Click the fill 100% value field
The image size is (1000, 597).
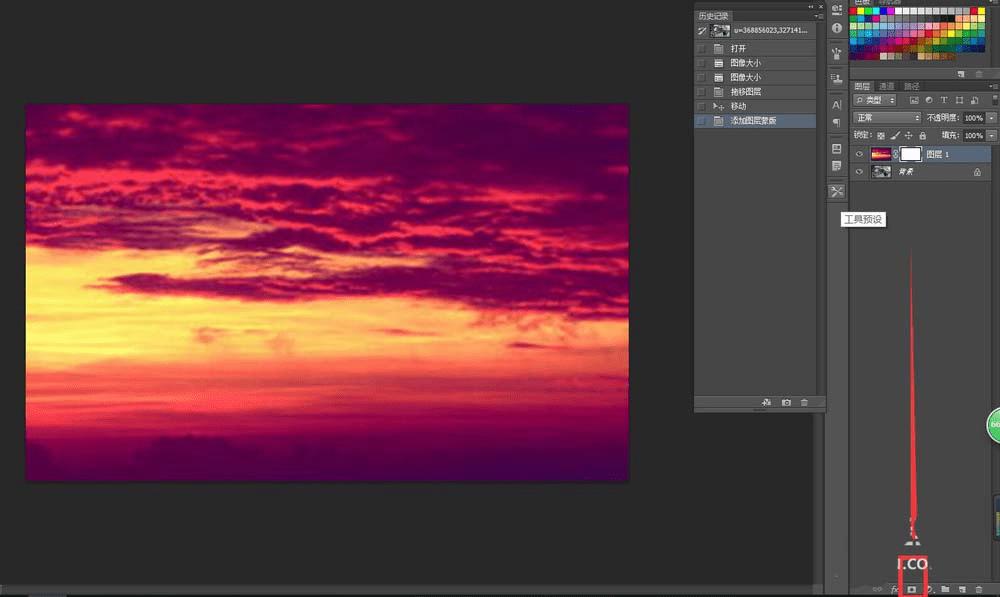tap(974, 136)
